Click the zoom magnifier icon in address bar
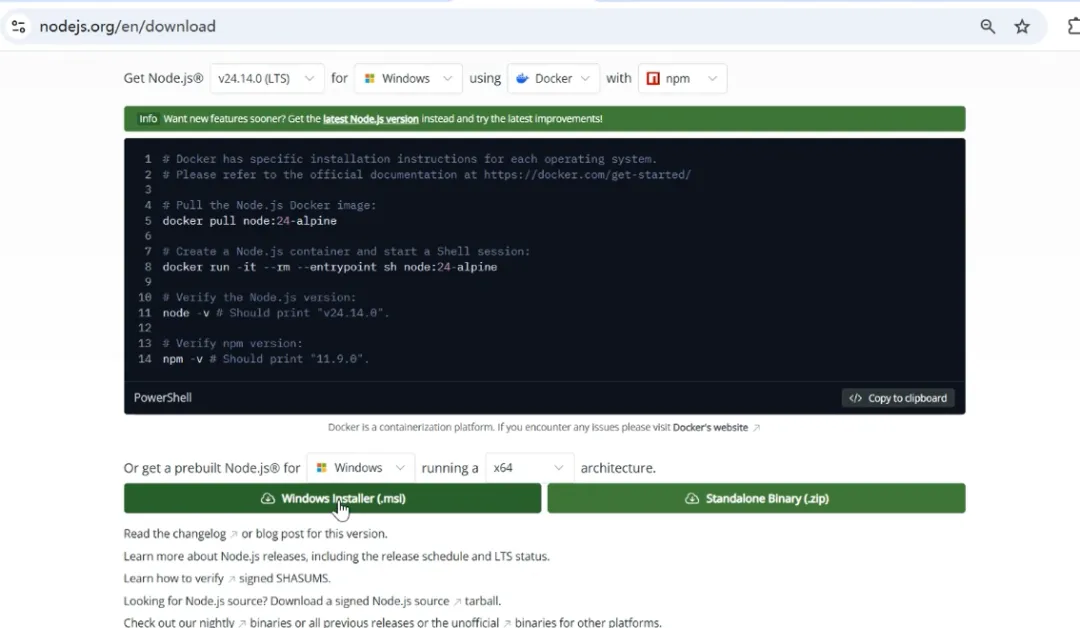Image resolution: width=1080 pixels, height=628 pixels. point(987,27)
